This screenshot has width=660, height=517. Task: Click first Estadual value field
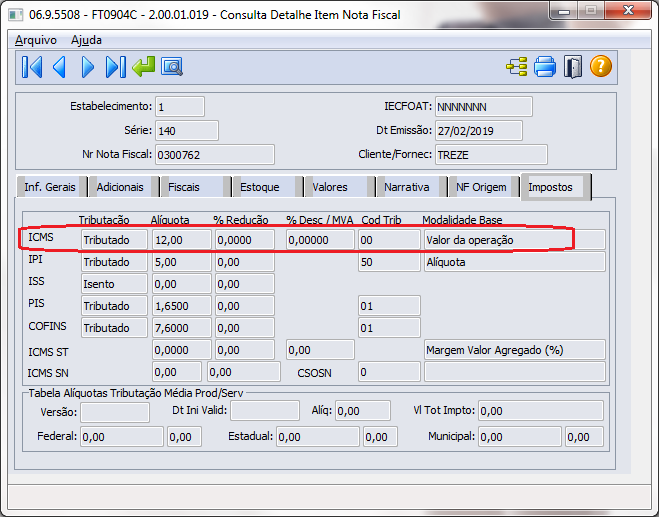pos(318,437)
